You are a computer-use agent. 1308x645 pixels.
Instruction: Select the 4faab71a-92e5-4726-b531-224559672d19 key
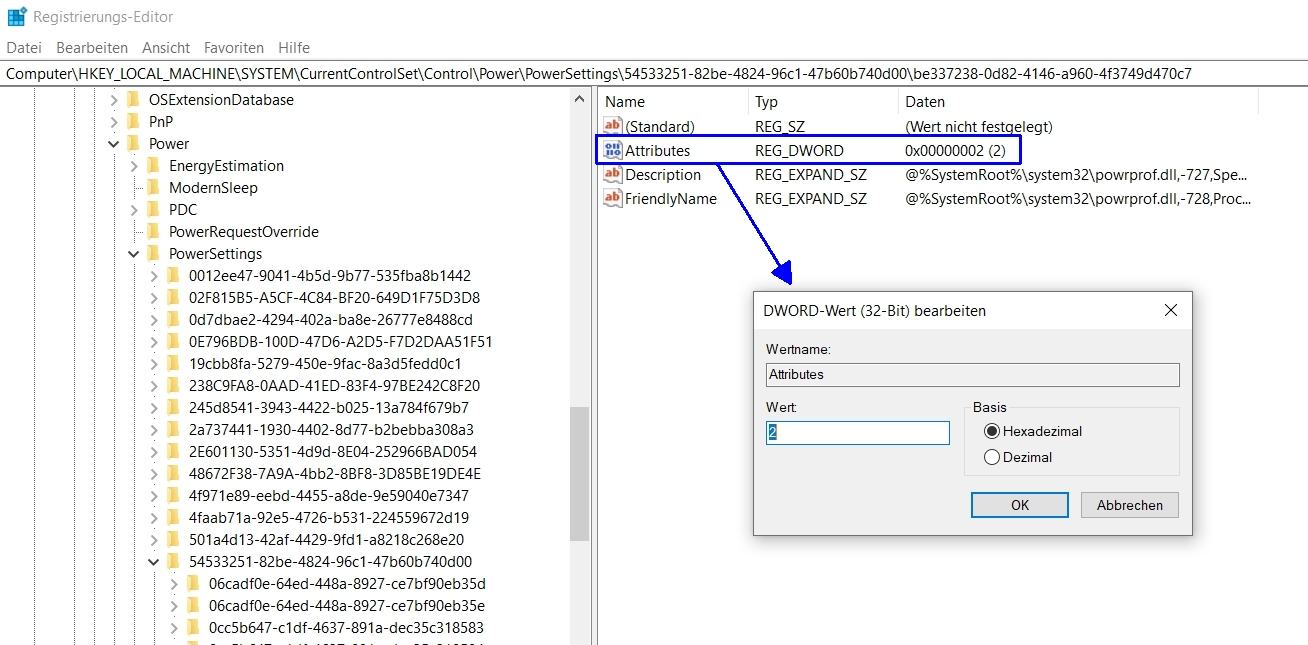click(328, 518)
